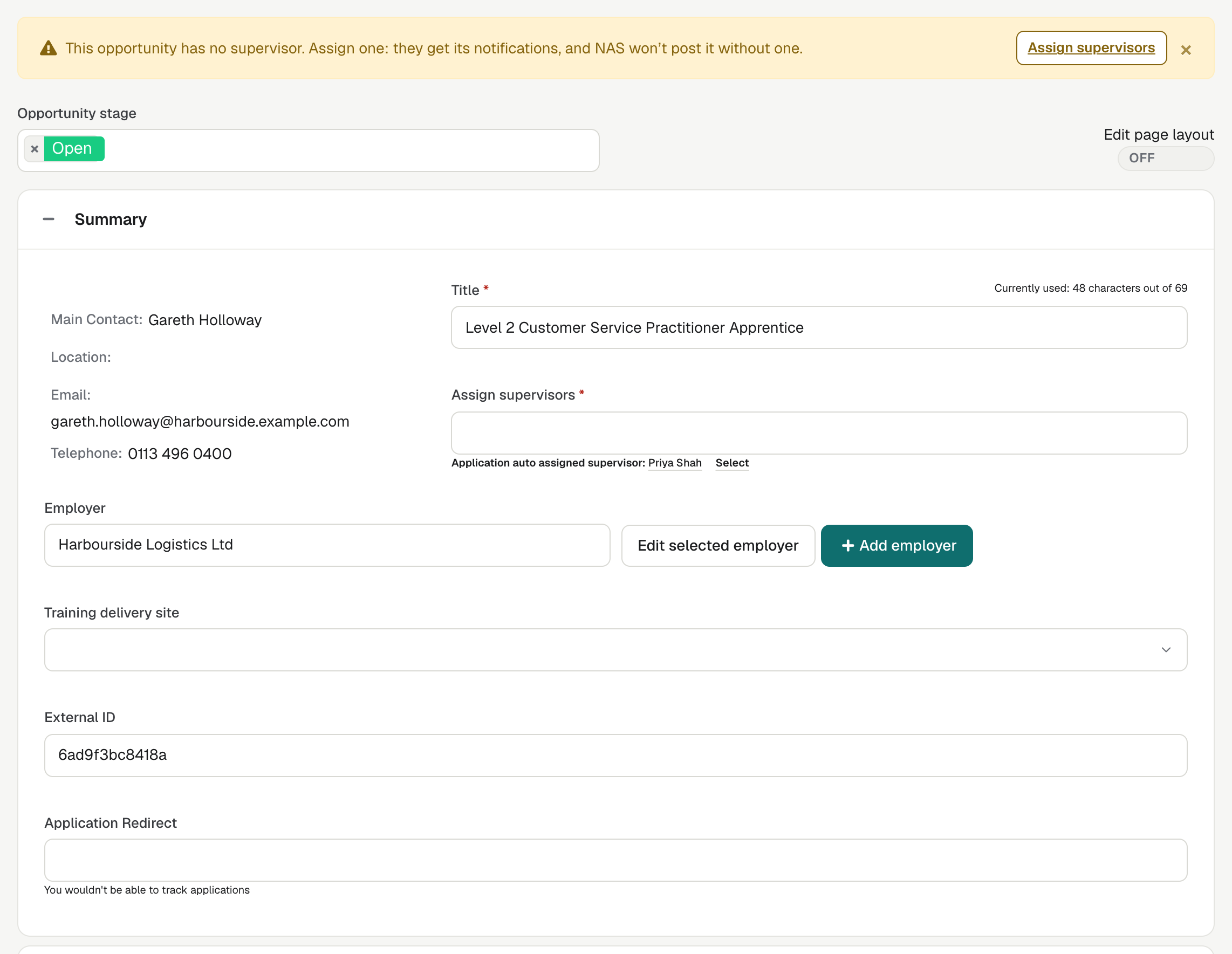Collapse the Summary section

49,219
